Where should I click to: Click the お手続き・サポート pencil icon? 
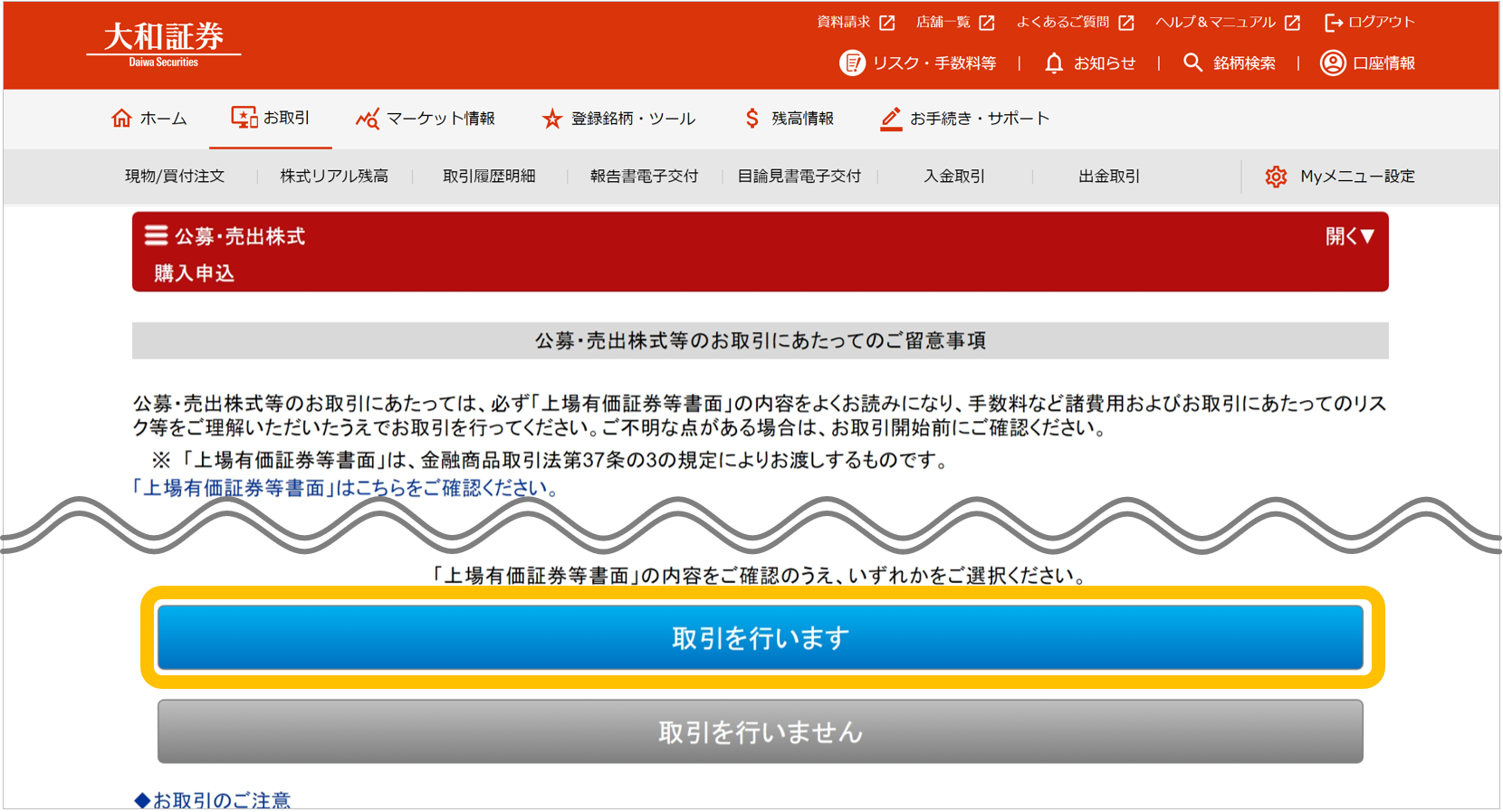[891, 119]
